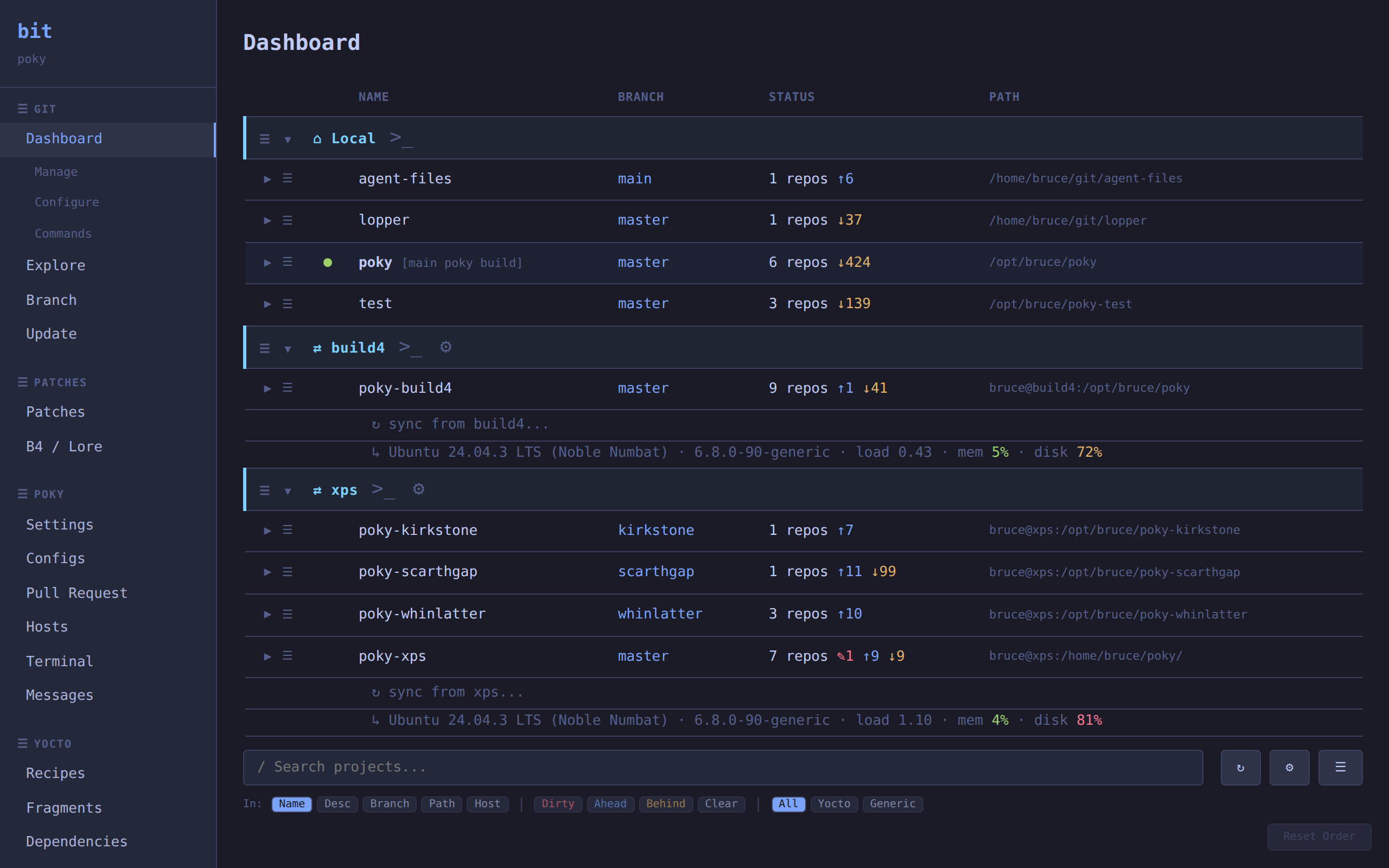
Task: Click hamburger handle on poky-build4 row
Action: 288,388
